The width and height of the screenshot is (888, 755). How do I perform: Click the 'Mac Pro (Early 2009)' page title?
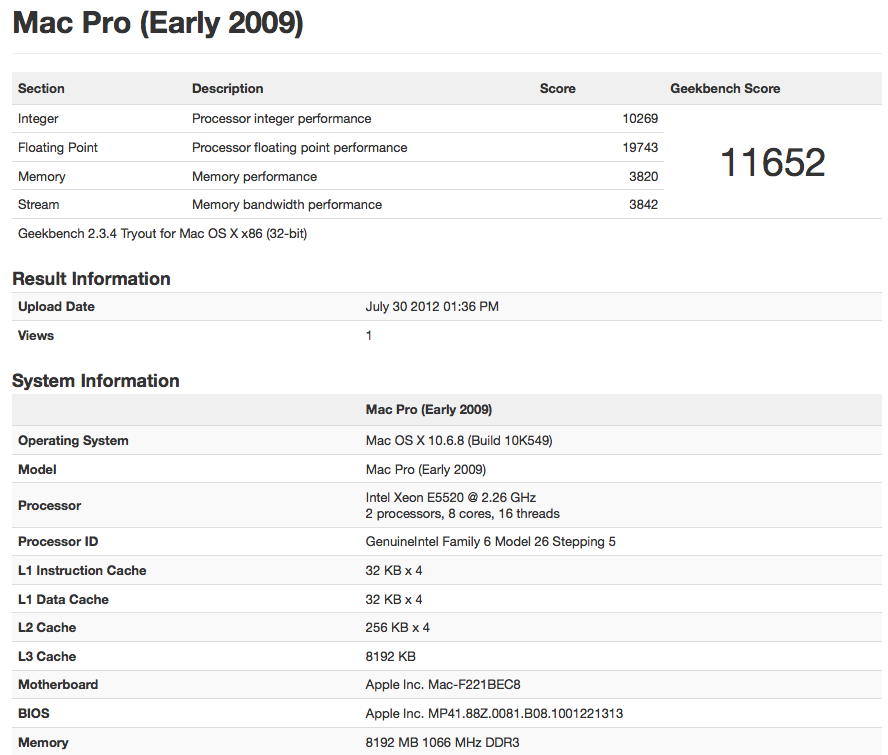click(158, 24)
